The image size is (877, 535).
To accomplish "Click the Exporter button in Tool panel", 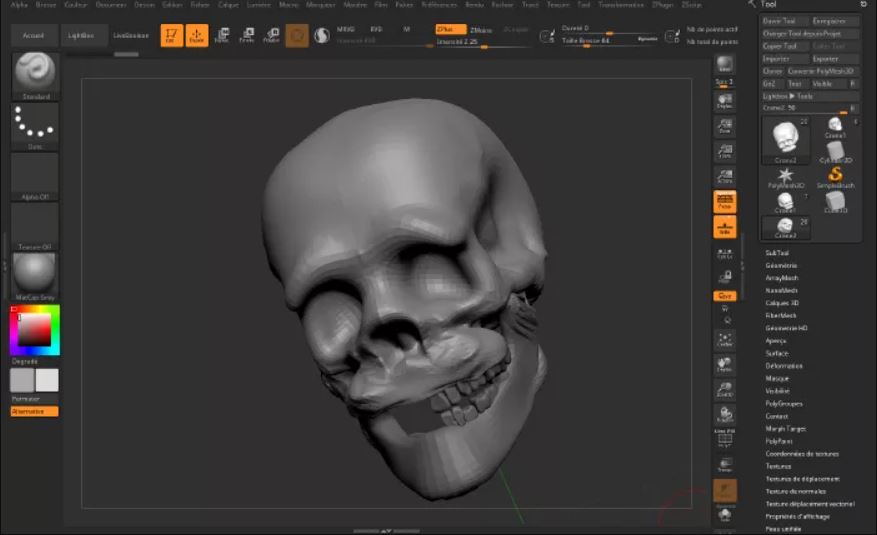I will tap(826, 59).
